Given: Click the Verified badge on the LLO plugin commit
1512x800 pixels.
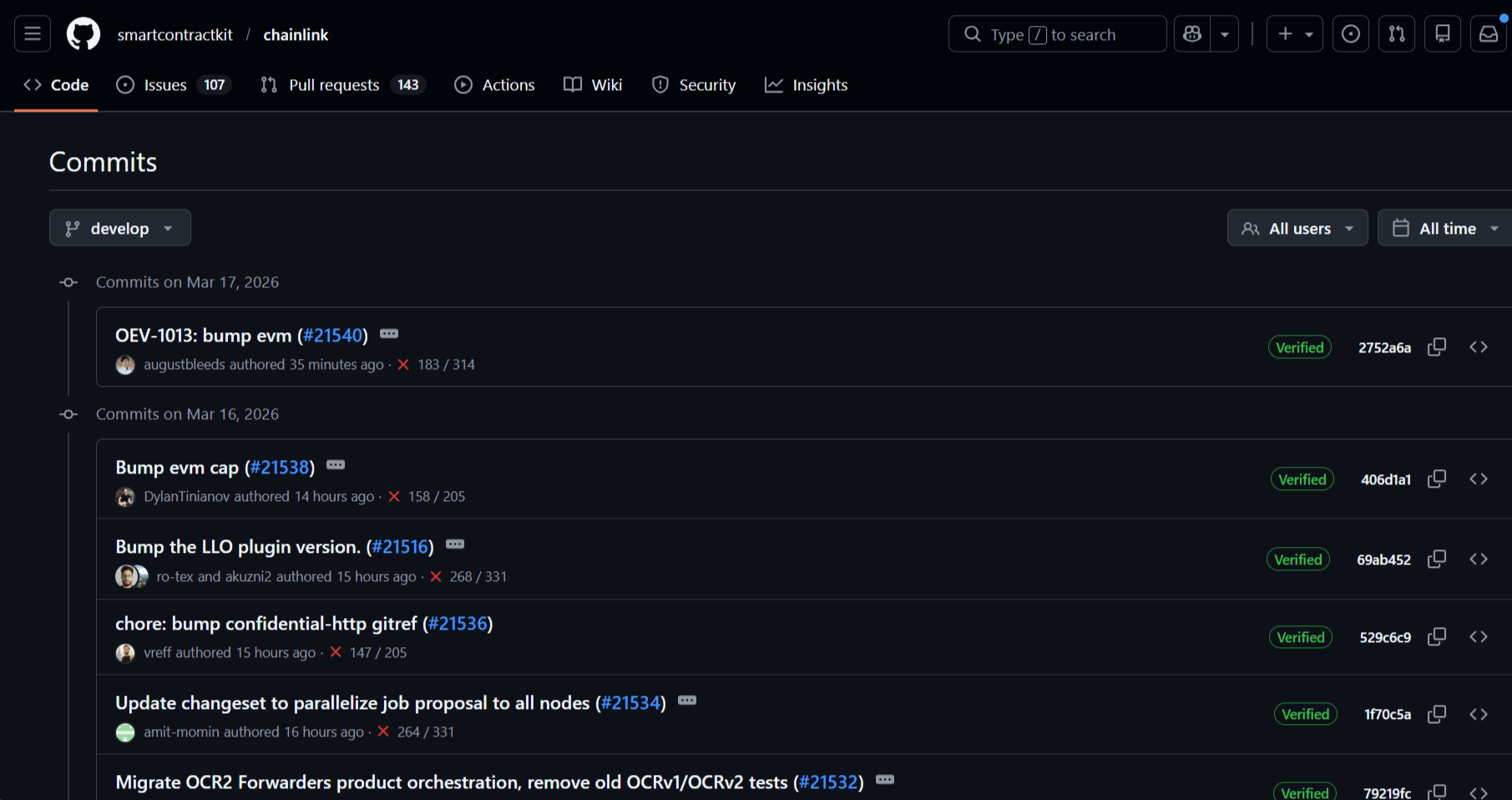Looking at the screenshot, I should [x=1297, y=559].
